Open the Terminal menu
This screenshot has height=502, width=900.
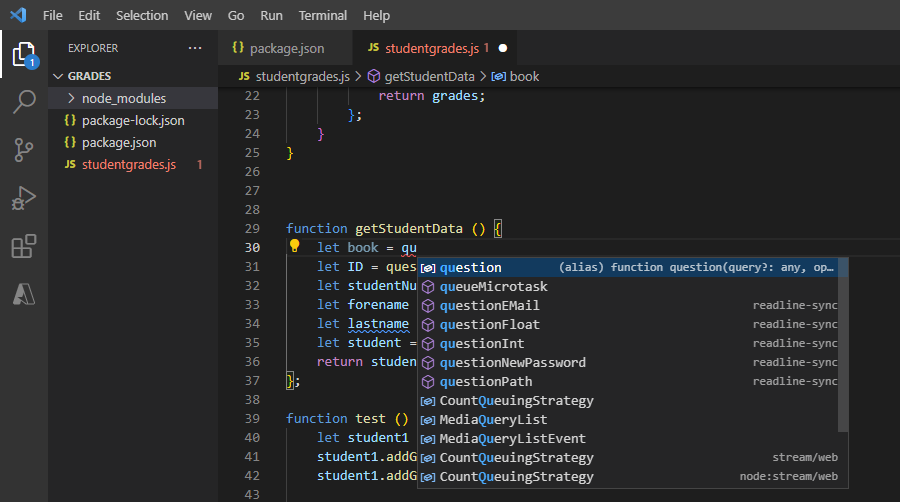[323, 16]
